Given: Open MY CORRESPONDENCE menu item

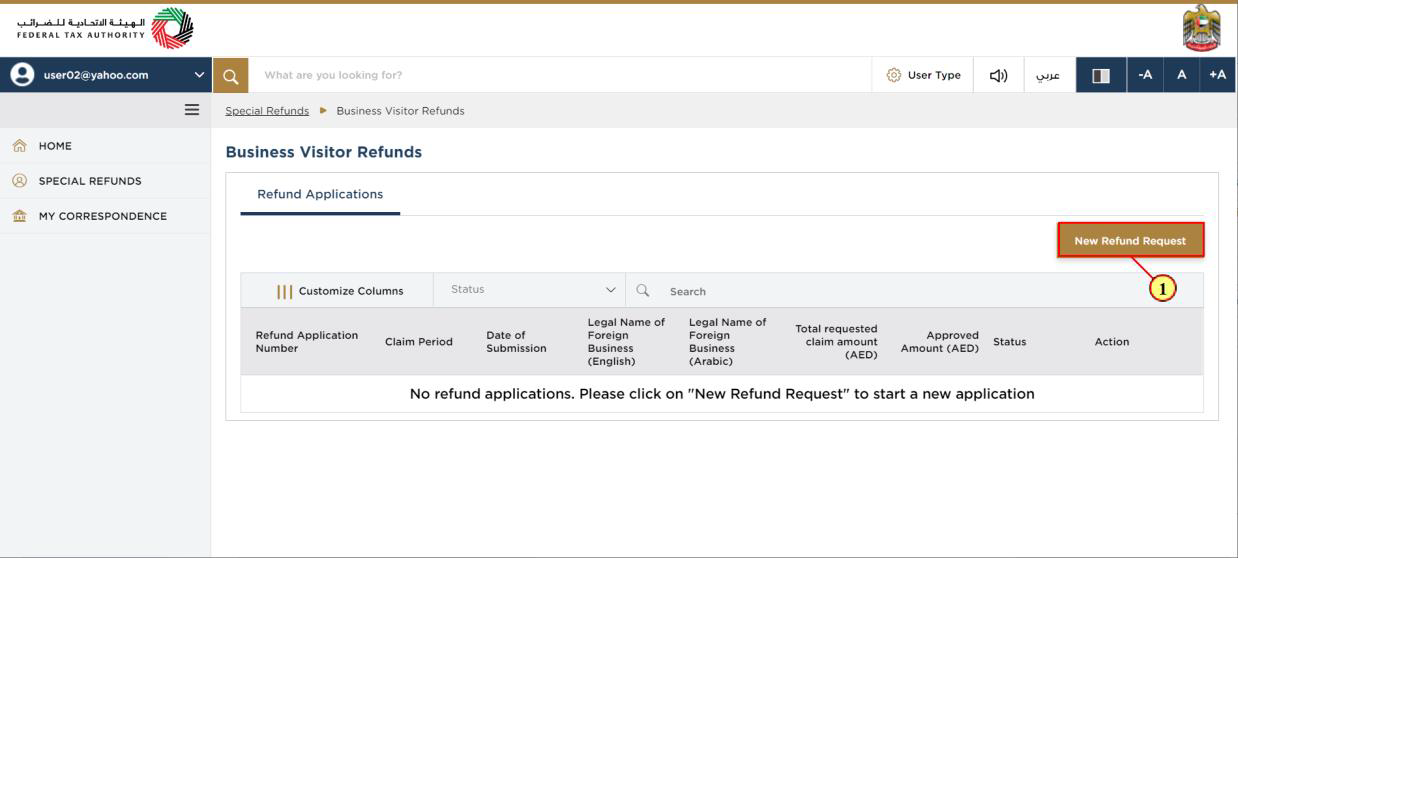Looking at the screenshot, I should (103, 216).
